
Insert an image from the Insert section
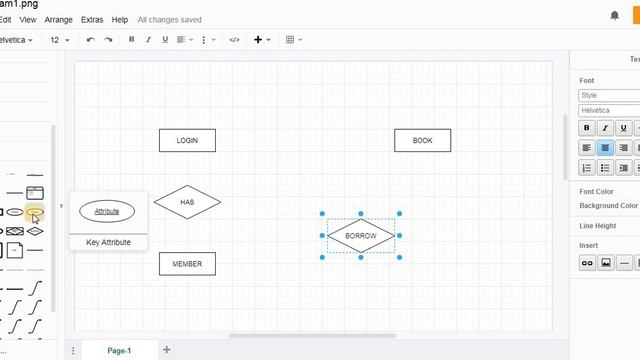606,263
